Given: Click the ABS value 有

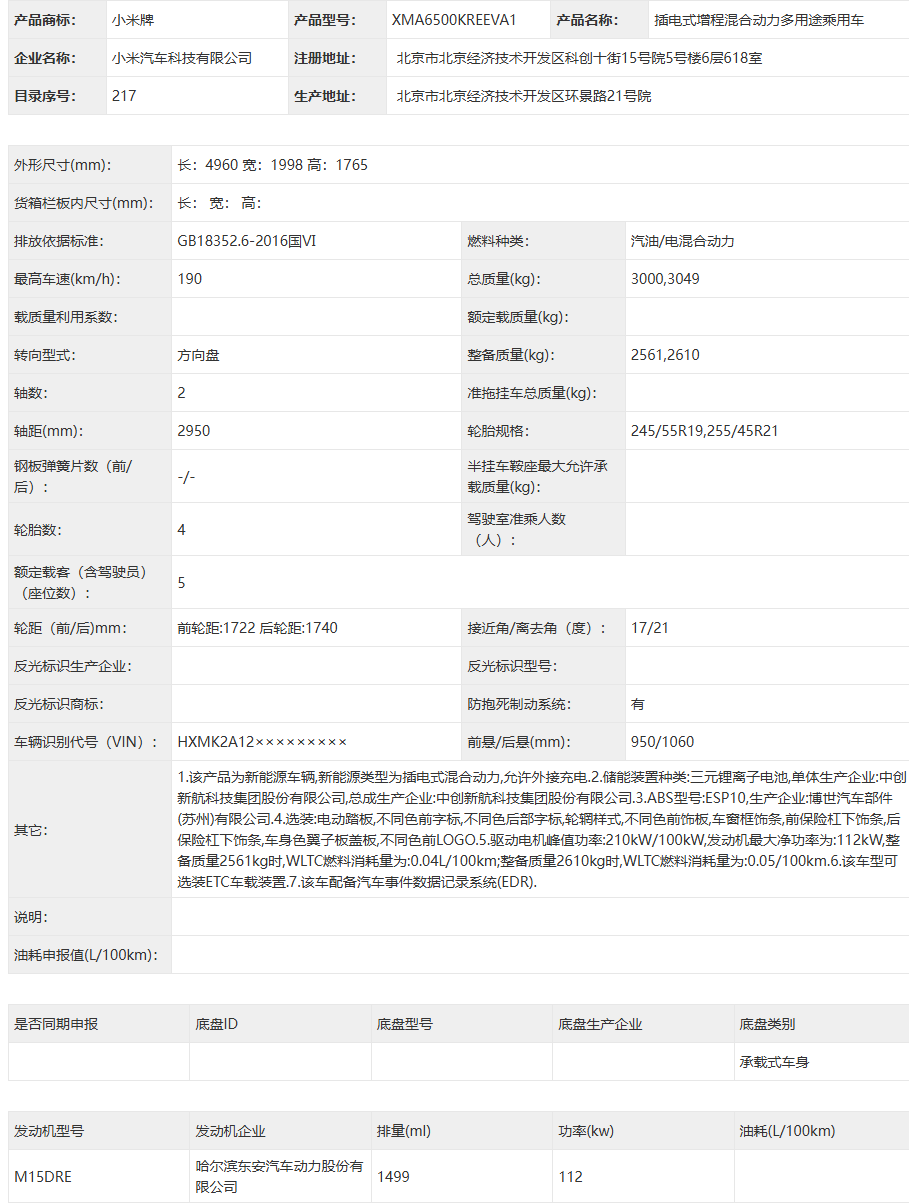Looking at the screenshot, I should [638, 704].
